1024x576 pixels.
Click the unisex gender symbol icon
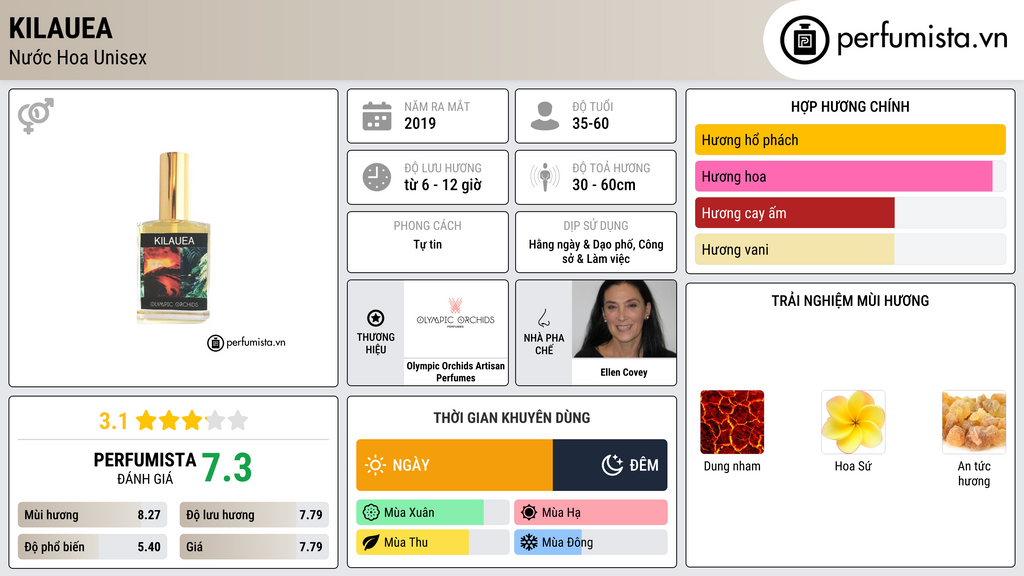coord(36,116)
